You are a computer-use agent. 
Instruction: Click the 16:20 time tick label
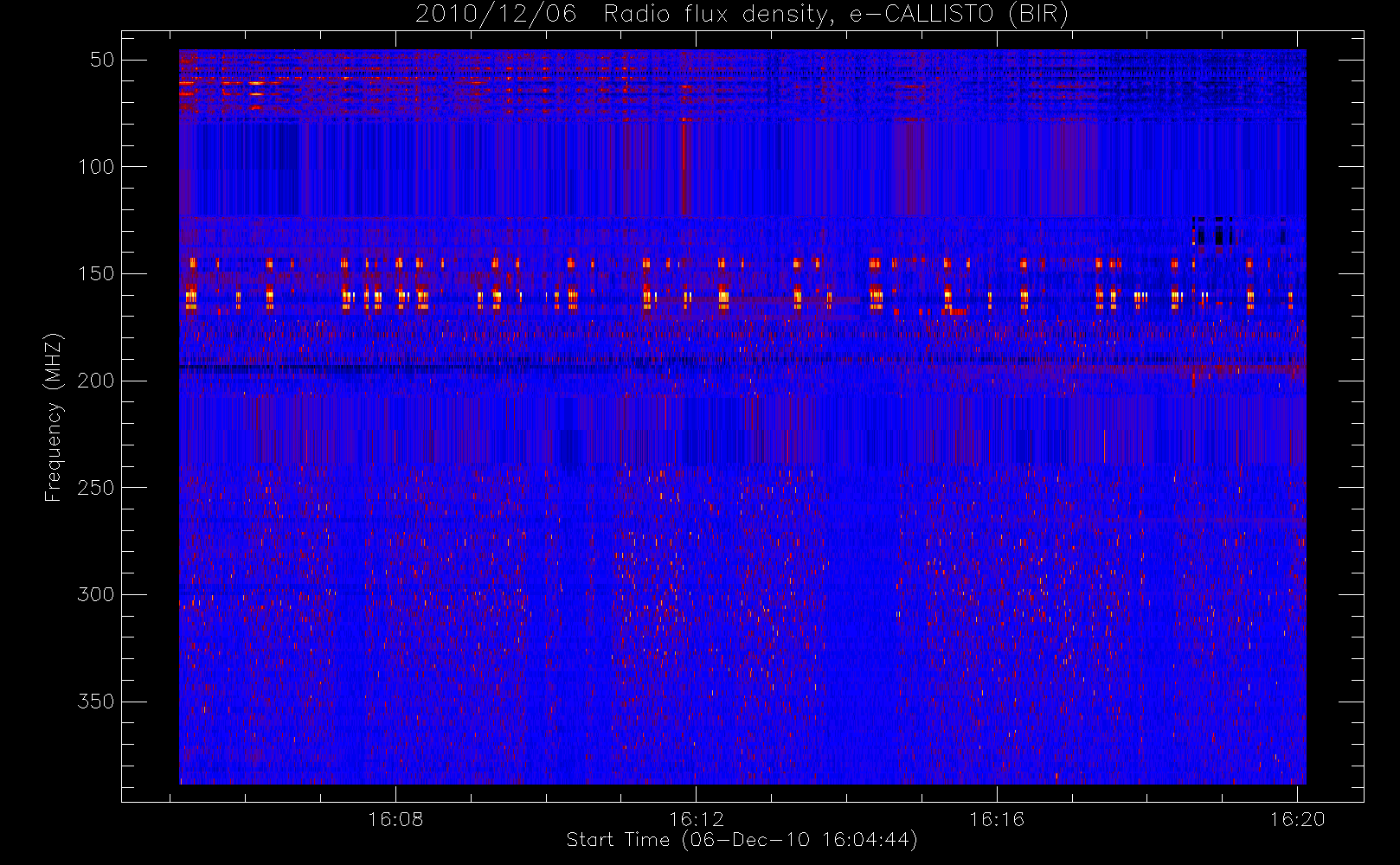(1297, 819)
